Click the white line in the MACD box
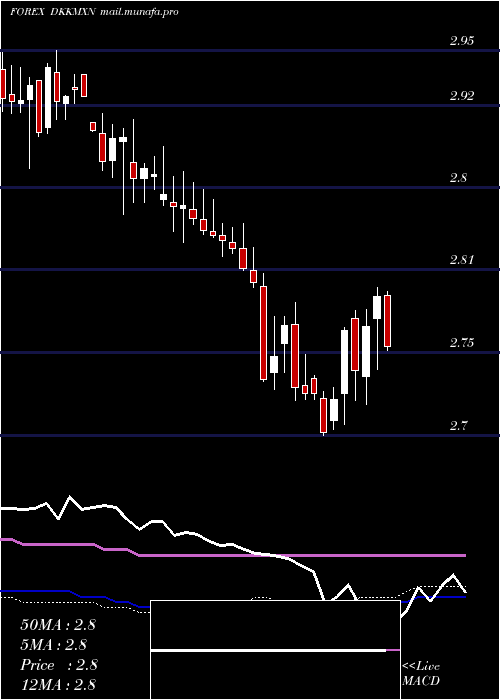Viewport: 500px width, 700px height. [x=268, y=651]
